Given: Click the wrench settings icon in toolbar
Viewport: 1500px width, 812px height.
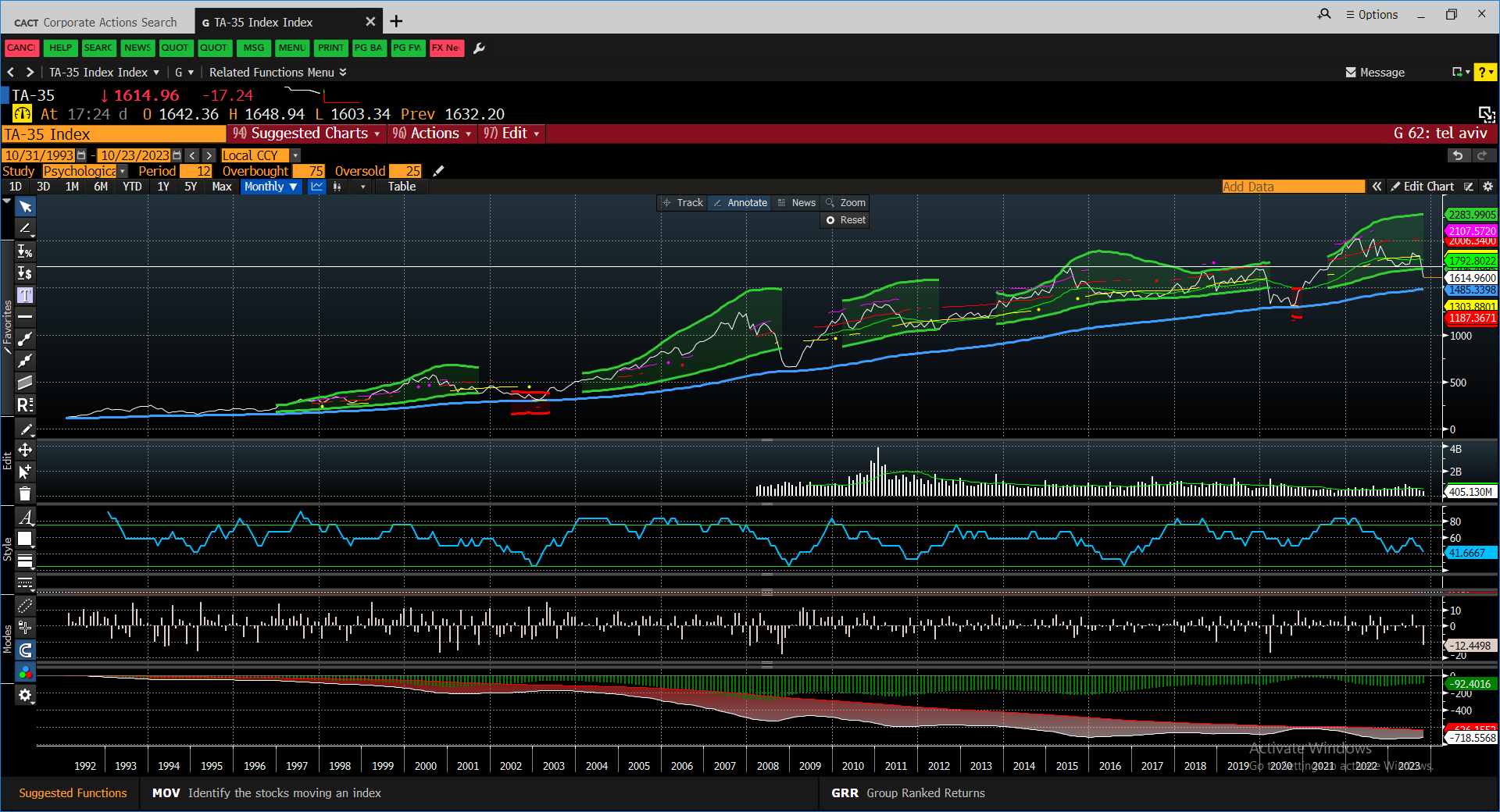Looking at the screenshot, I should (x=480, y=48).
